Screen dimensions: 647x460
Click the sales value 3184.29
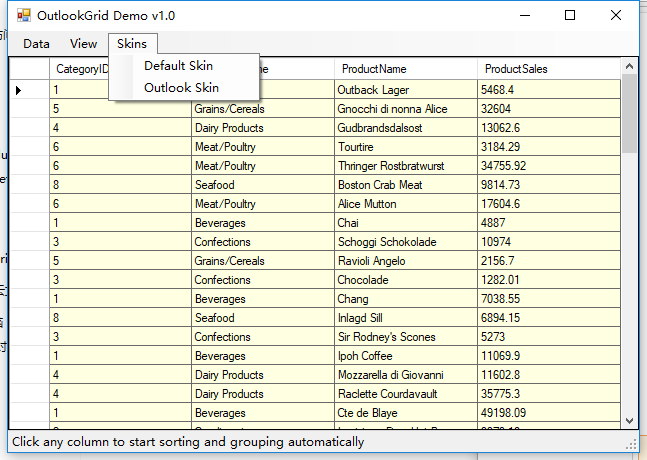[549, 146]
